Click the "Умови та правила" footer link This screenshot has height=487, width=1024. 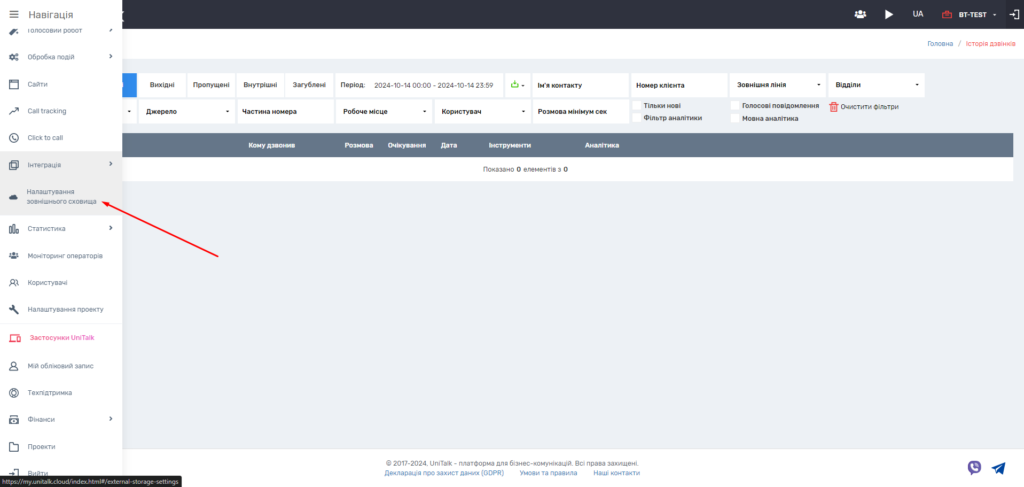[548, 473]
